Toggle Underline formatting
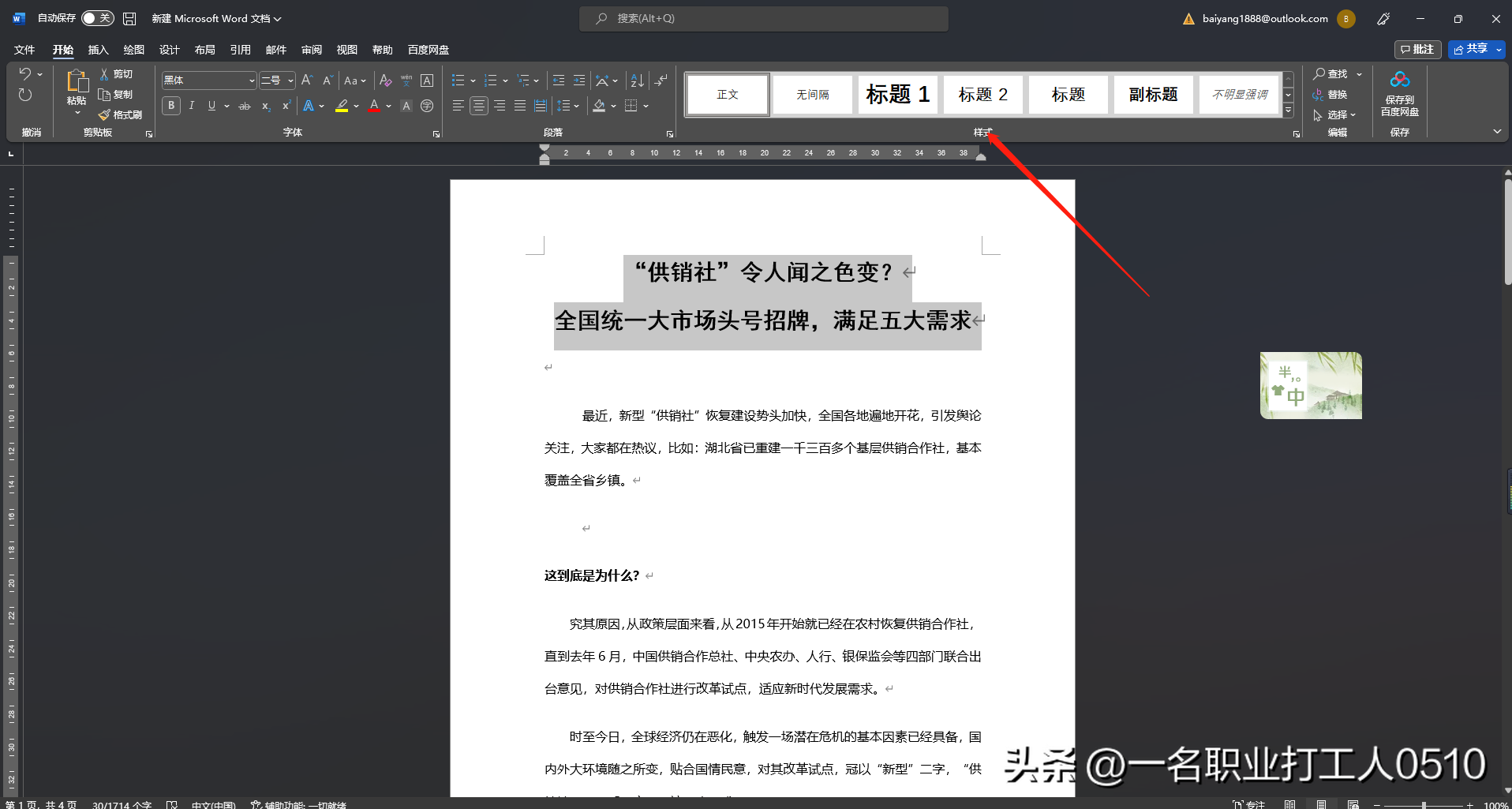Image resolution: width=1512 pixels, height=809 pixels. 211,106
